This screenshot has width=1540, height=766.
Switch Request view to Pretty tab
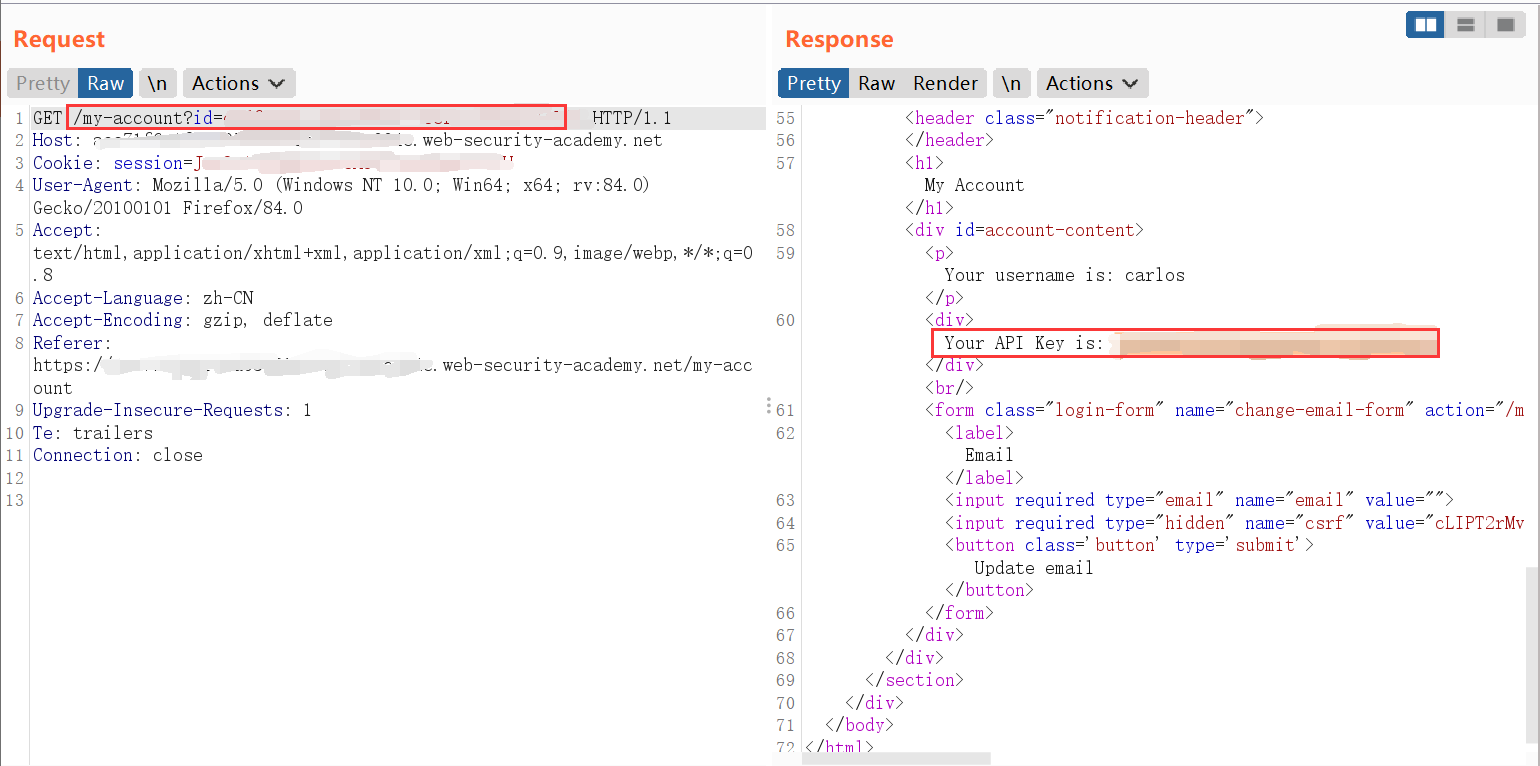(43, 83)
